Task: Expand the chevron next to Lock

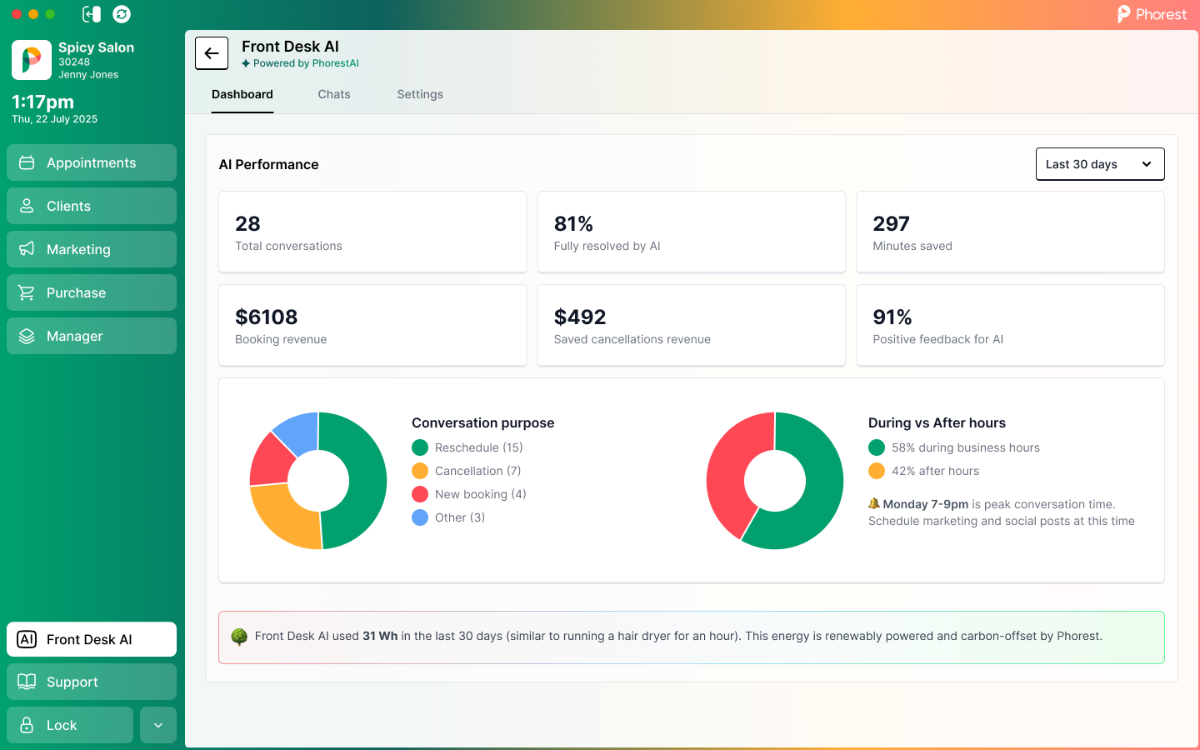Action: click(158, 725)
